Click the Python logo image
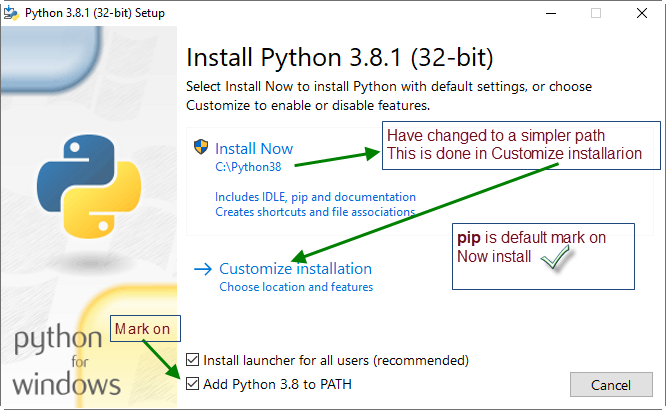666x410 pixels. (x=89, y=186)
